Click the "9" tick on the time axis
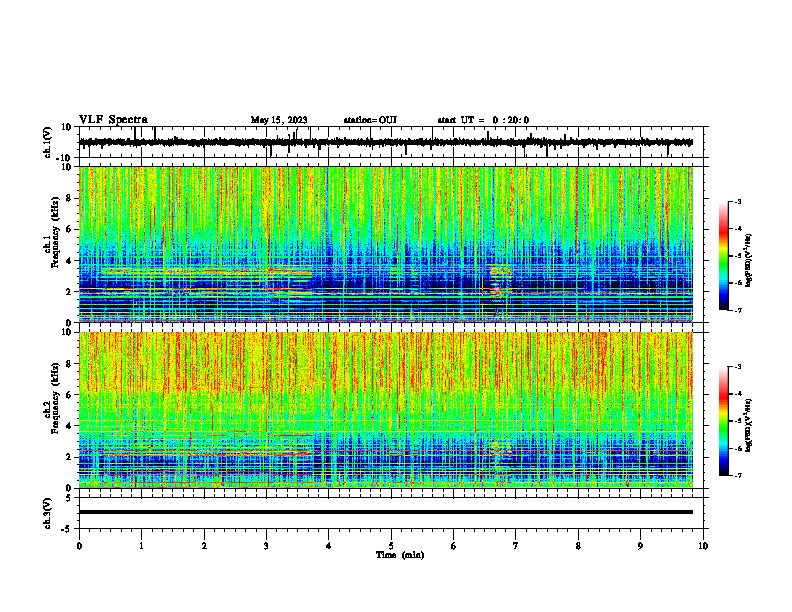 click(x=640, y=546)
